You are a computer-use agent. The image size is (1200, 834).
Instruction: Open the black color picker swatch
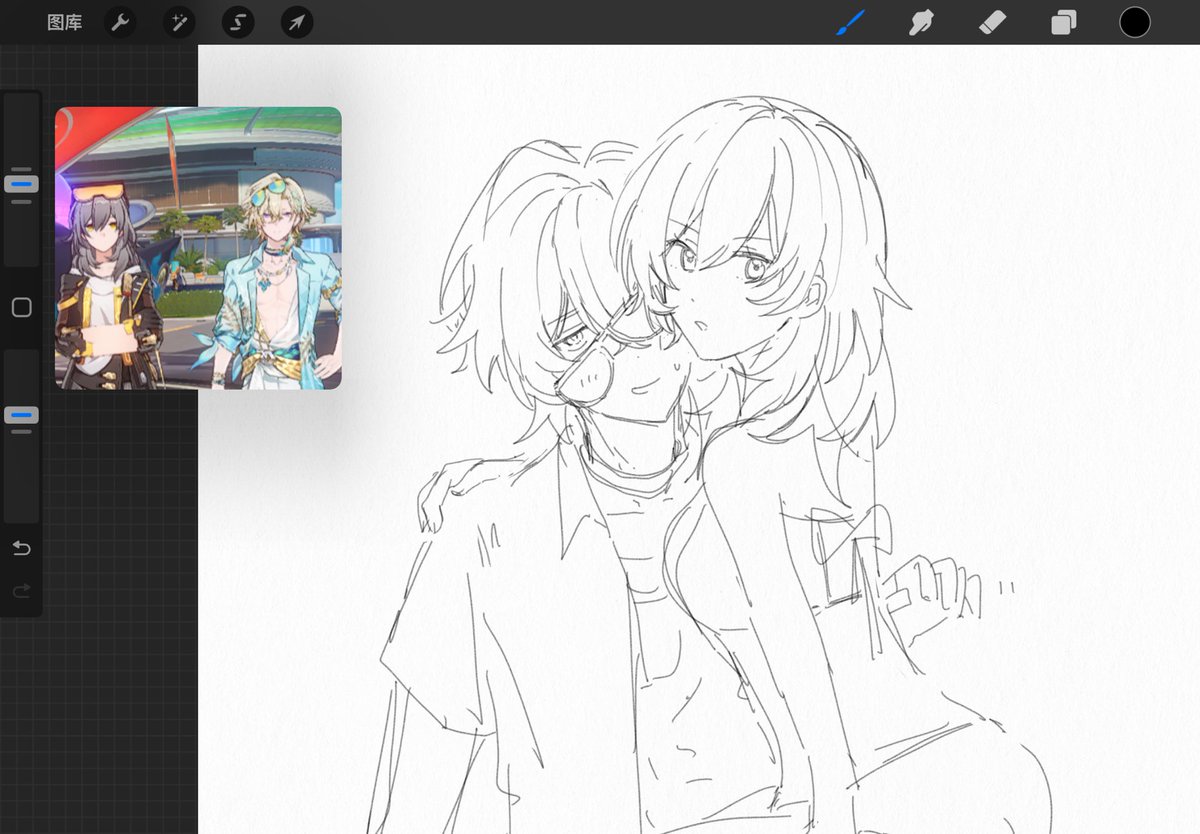pos(1135,22)
